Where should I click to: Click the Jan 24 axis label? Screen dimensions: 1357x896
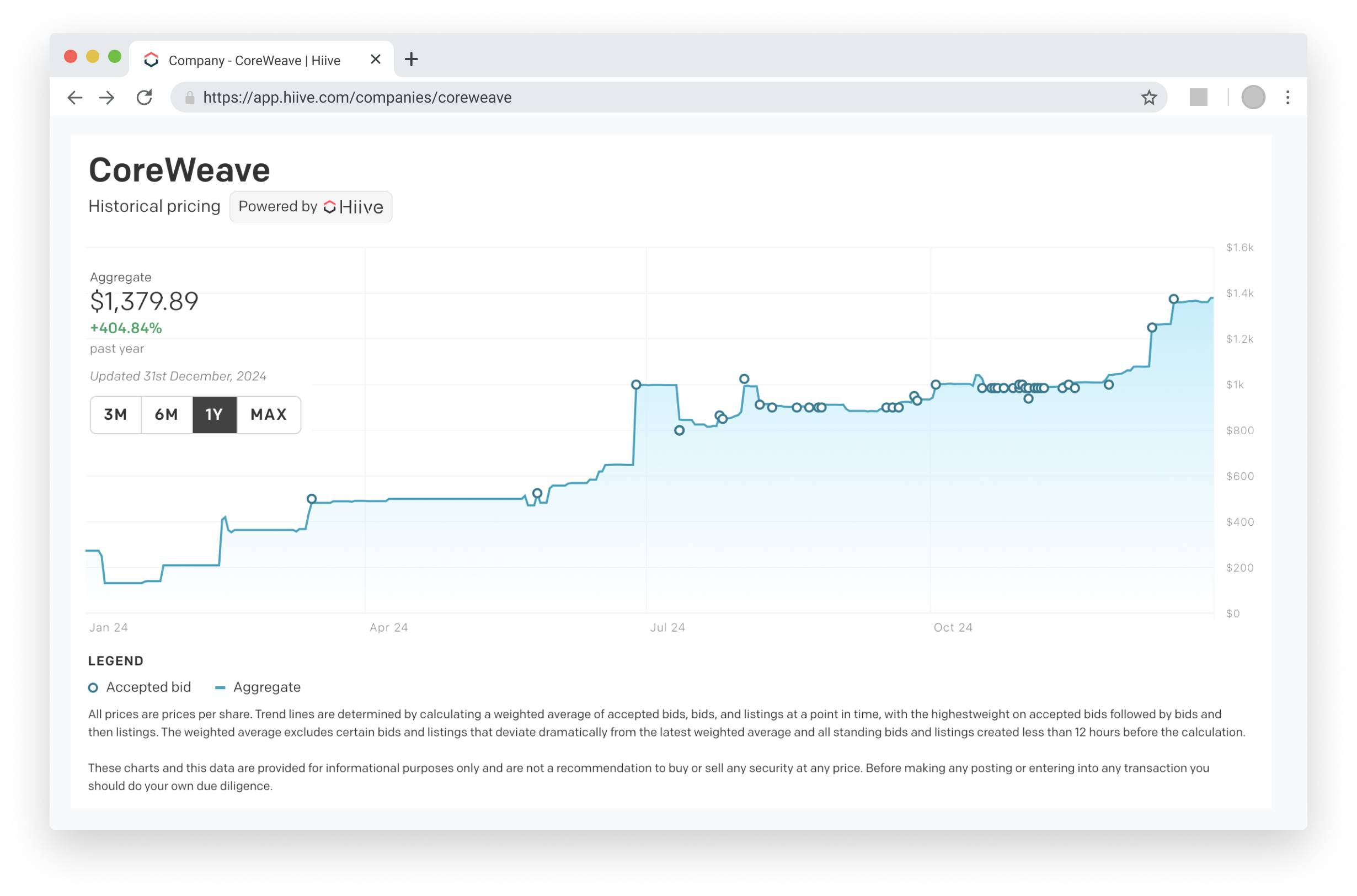pos(109,627)
